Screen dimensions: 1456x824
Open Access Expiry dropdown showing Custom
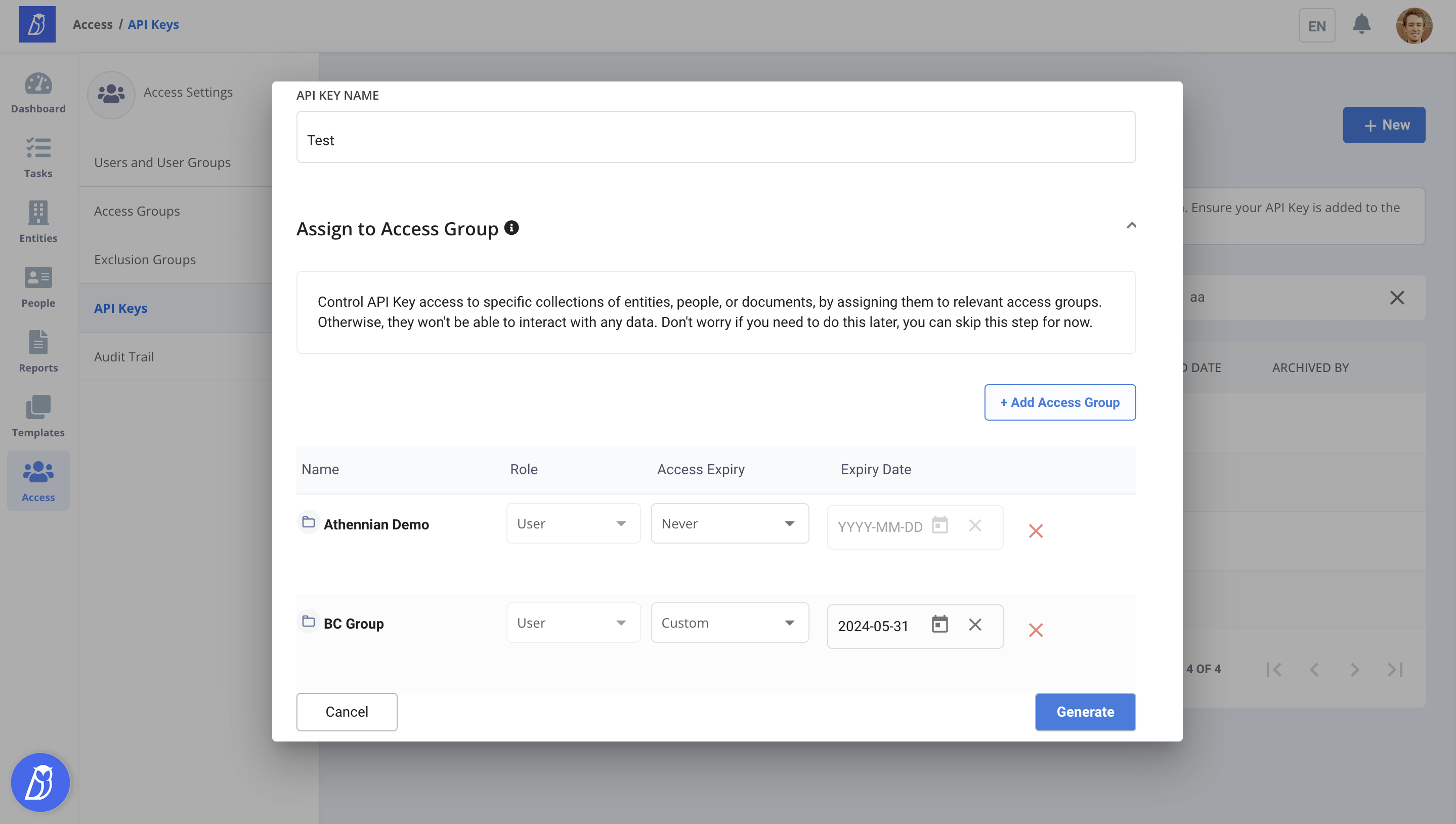pyautogui.click(x=729, y=623)
